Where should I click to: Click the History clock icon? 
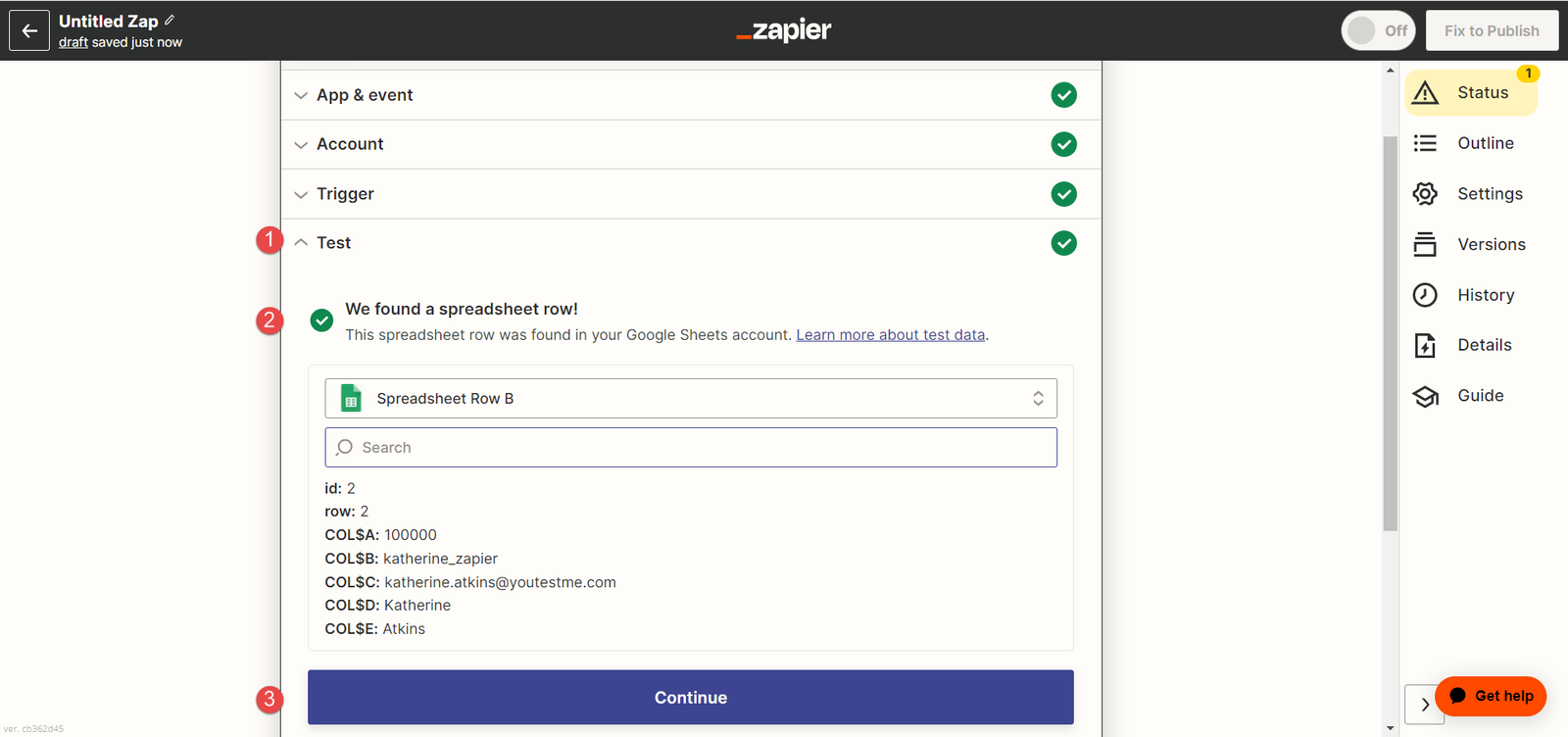(1425, 295)
